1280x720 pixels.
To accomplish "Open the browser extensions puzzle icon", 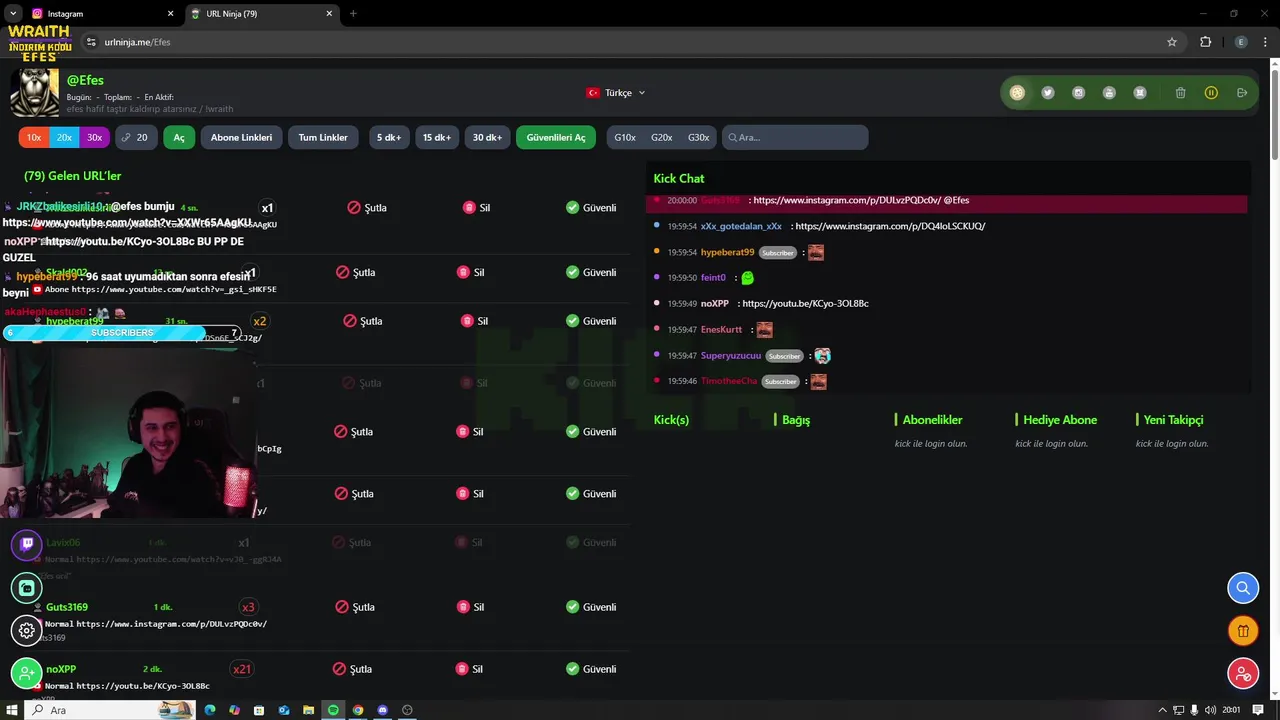I will tap(1205, 42).
